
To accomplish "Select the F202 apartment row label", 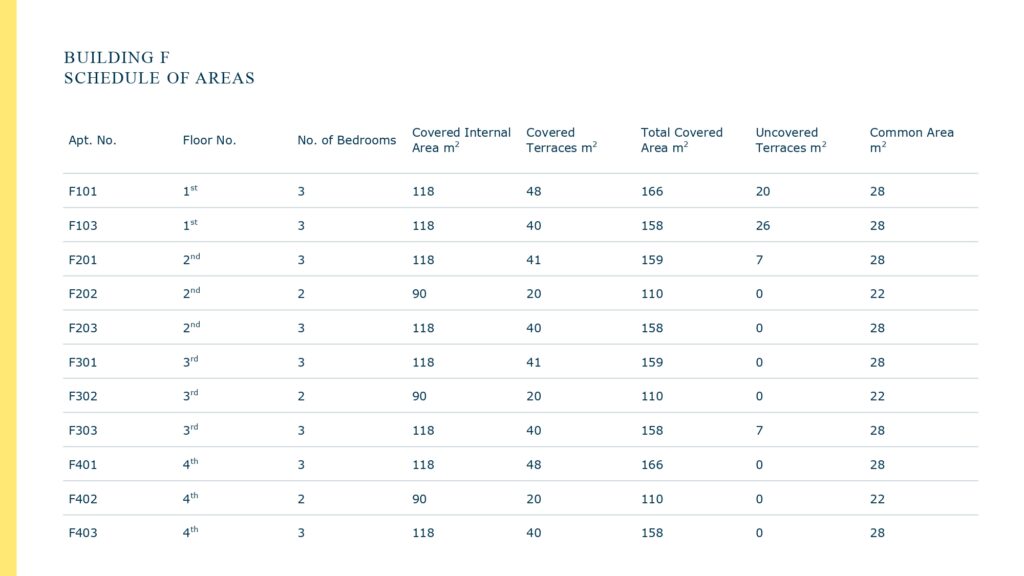I will pyautogui.click(x=83, y=294).
